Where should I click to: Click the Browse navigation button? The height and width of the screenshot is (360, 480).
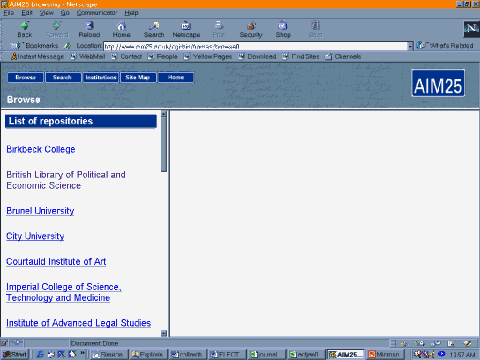pyautogui.click(x=26, y=77)
